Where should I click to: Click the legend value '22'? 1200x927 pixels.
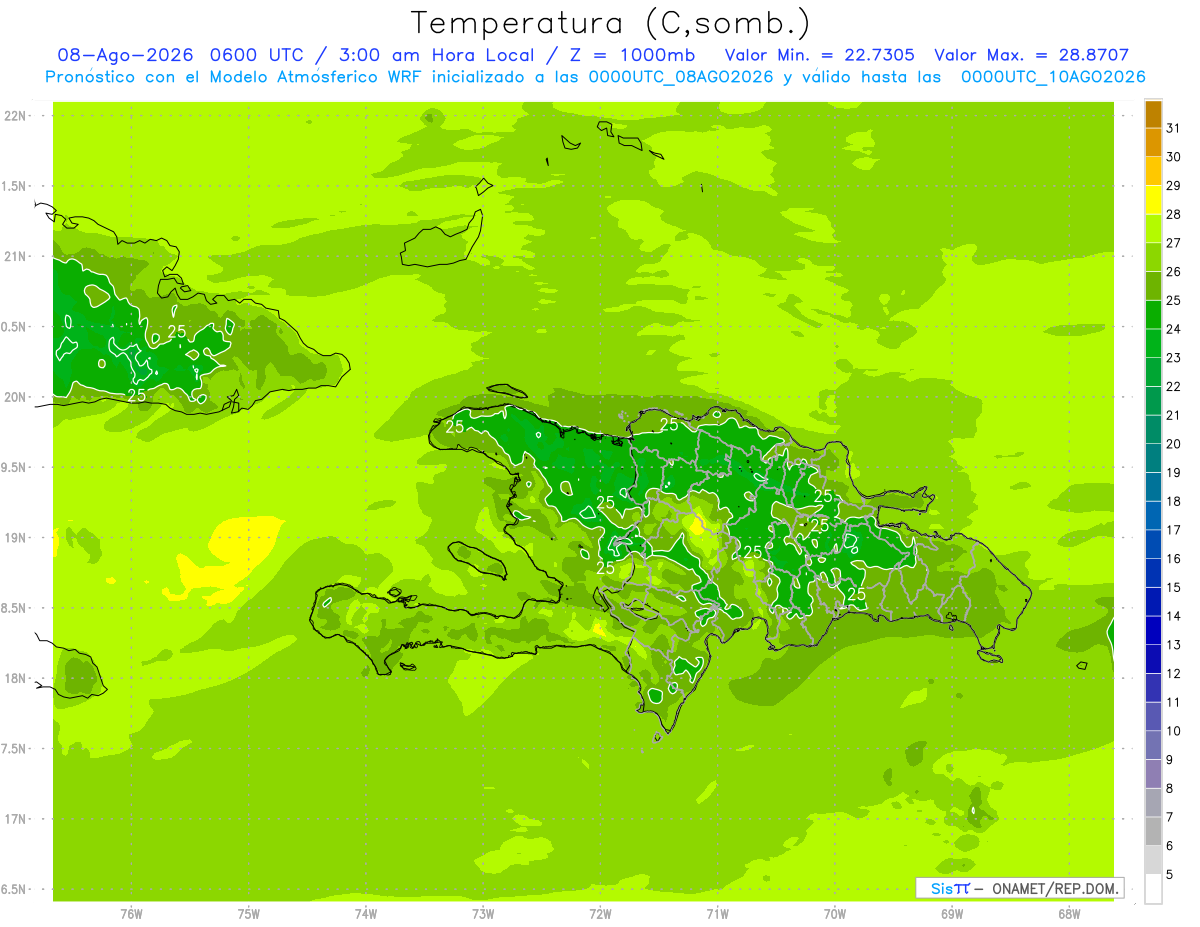pyautogui.click(x=1173, y=386)
